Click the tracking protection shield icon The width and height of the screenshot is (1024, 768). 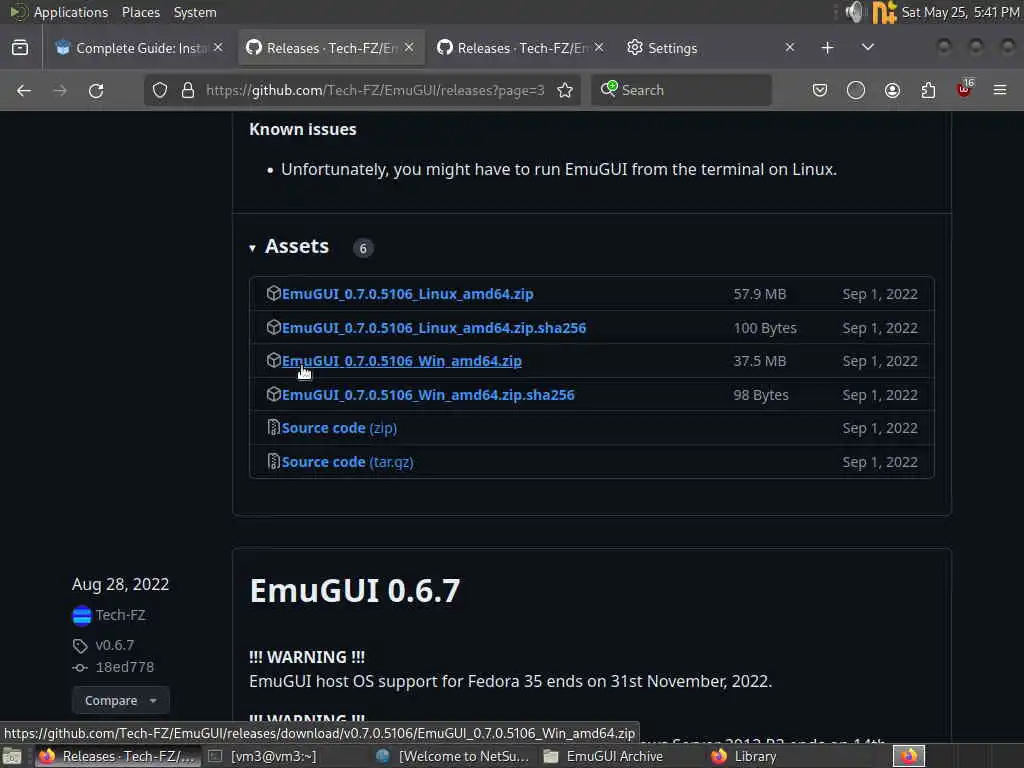tap(160, 90)
